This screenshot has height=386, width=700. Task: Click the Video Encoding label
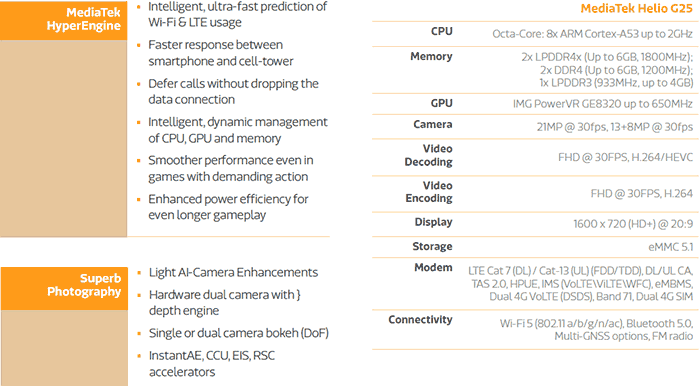click(x=429, y=192)
